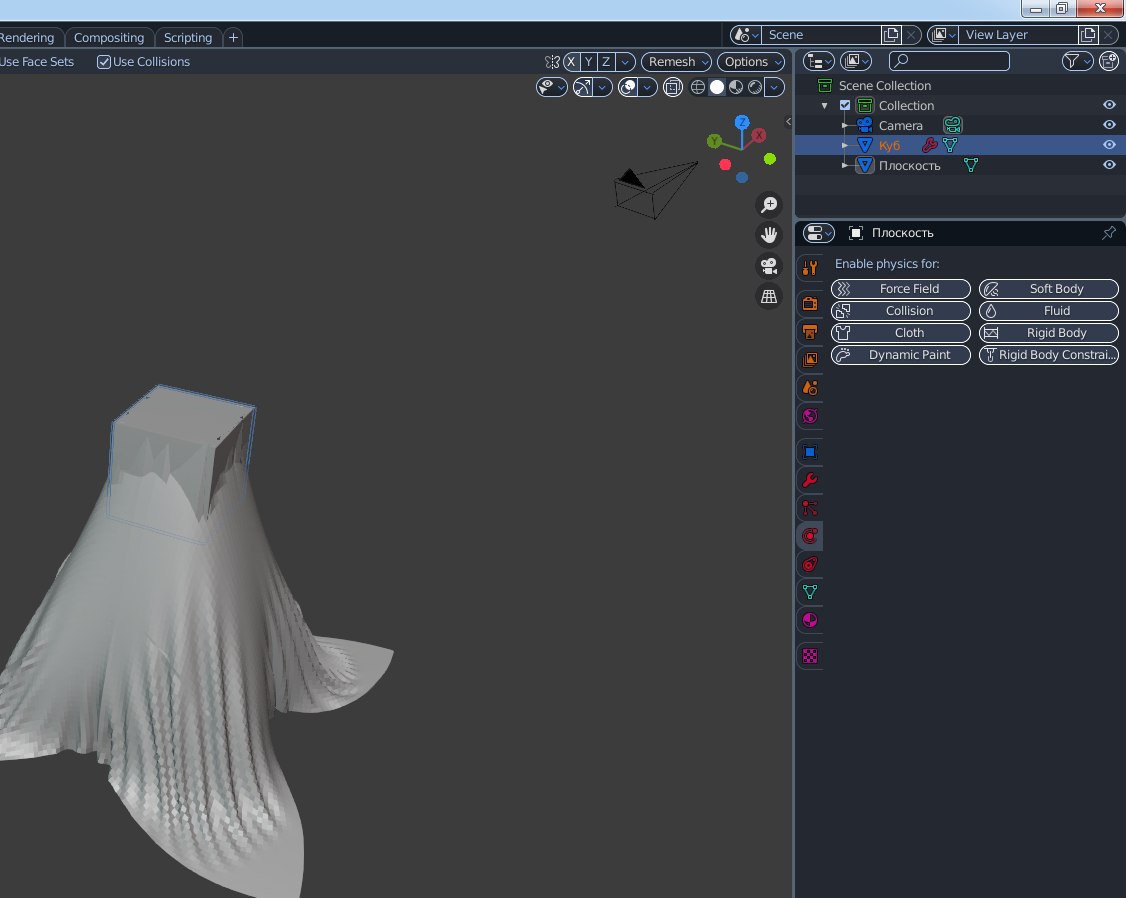
Task: Click the Camera data icon in outliner
Action: coord(952,125)
